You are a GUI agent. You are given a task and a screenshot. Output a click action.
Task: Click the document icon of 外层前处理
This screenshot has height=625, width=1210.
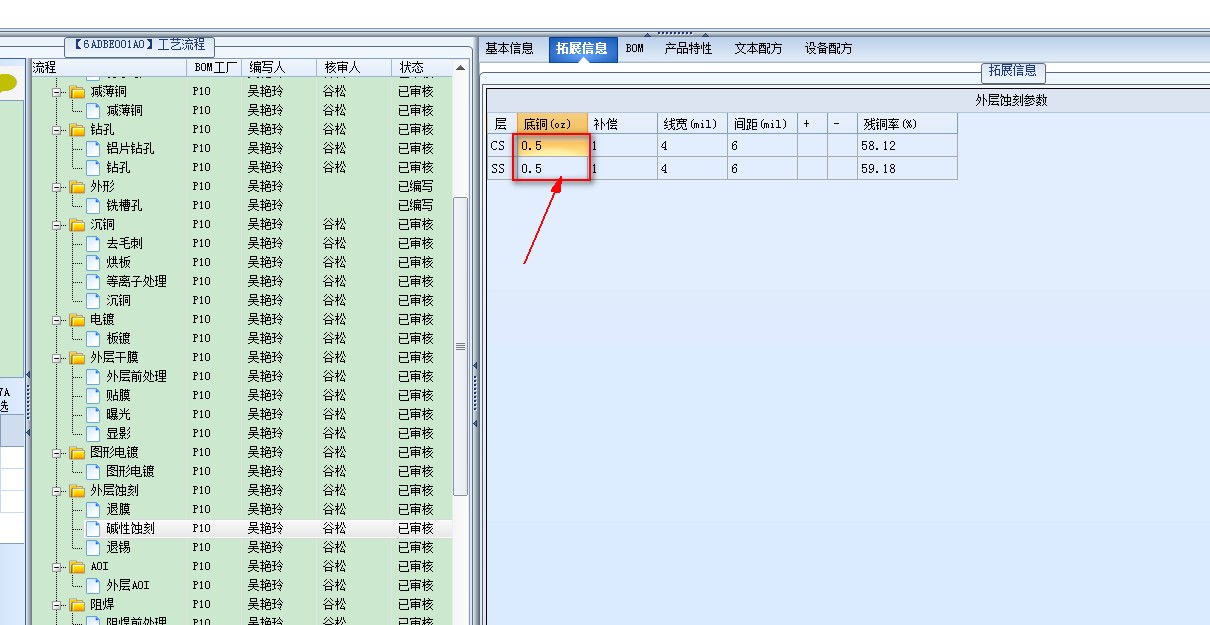(x=94, y=376)
